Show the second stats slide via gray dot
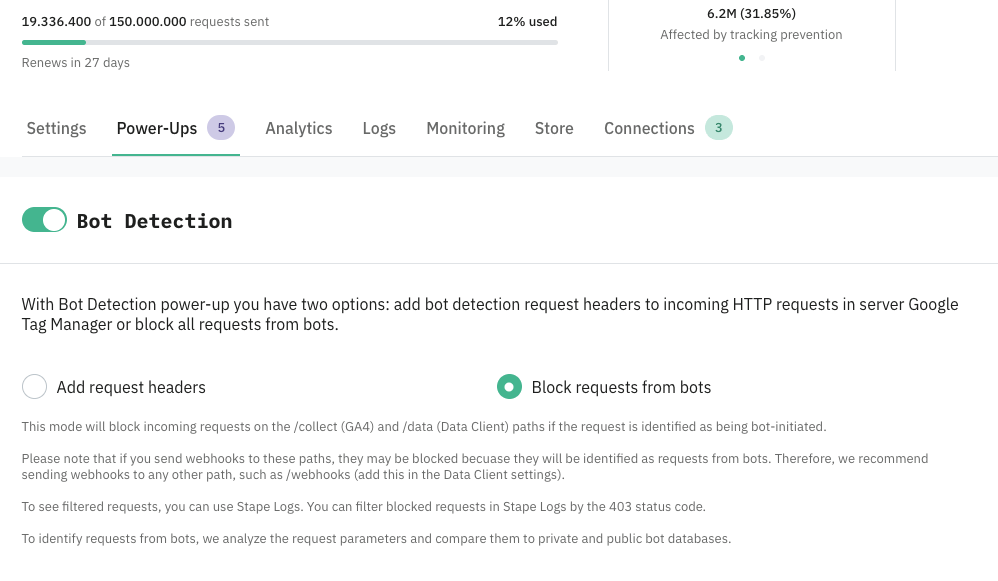Image resolution: width=998 pixels, height=581 pixels. coord(762,58)
